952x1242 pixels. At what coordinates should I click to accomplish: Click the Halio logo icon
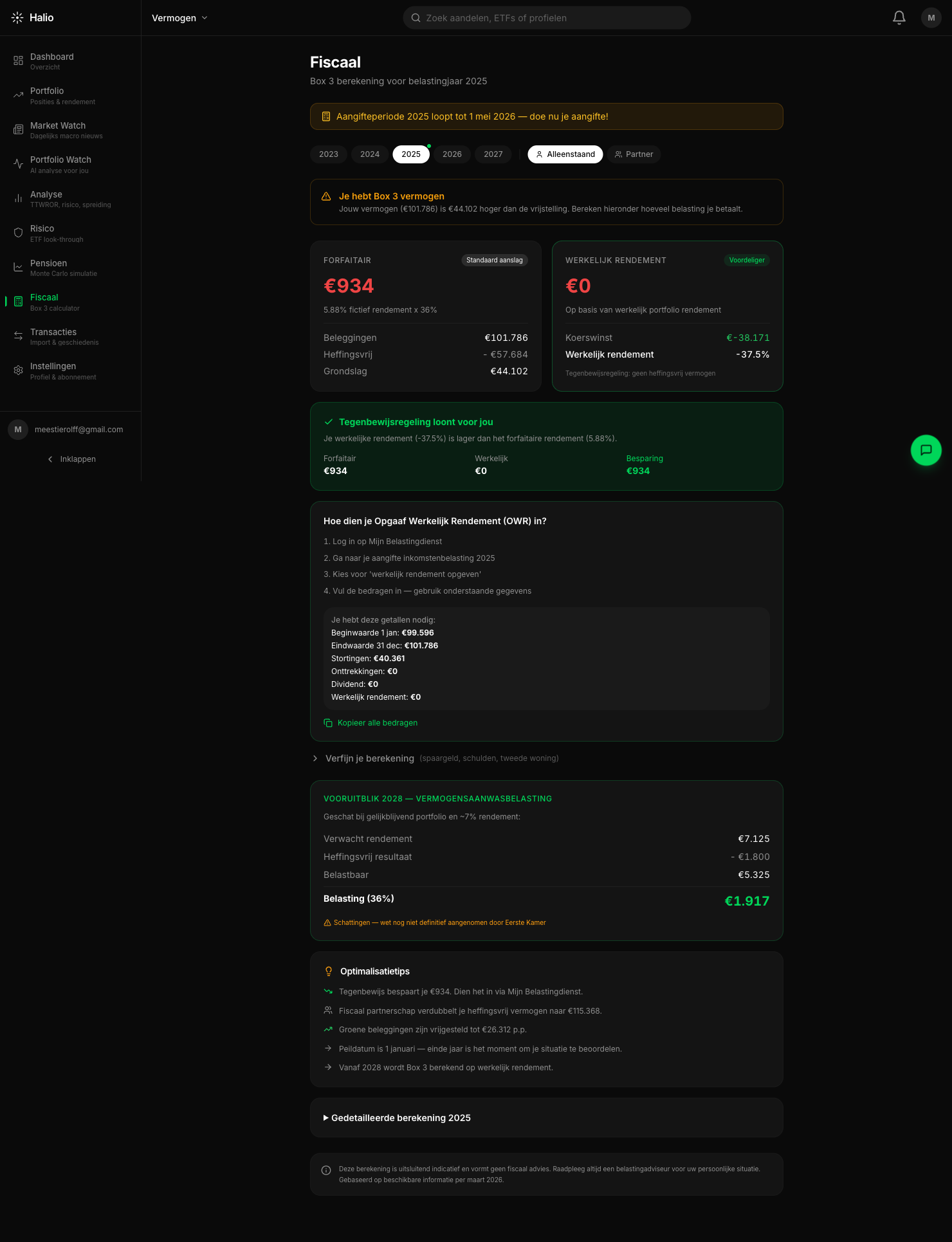tap(17, 18)
